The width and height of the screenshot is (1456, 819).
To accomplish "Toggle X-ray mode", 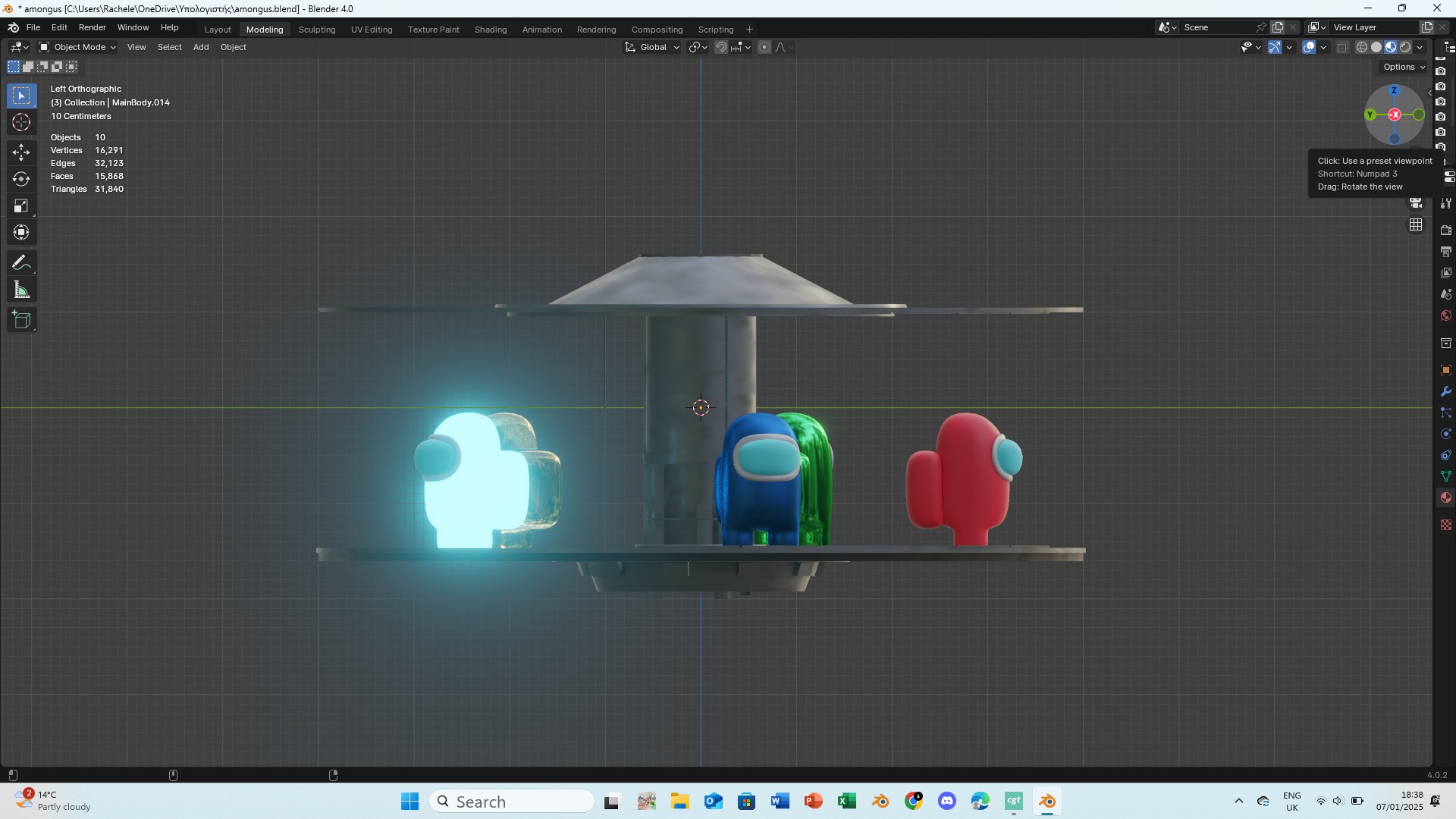I will 1343,47.
